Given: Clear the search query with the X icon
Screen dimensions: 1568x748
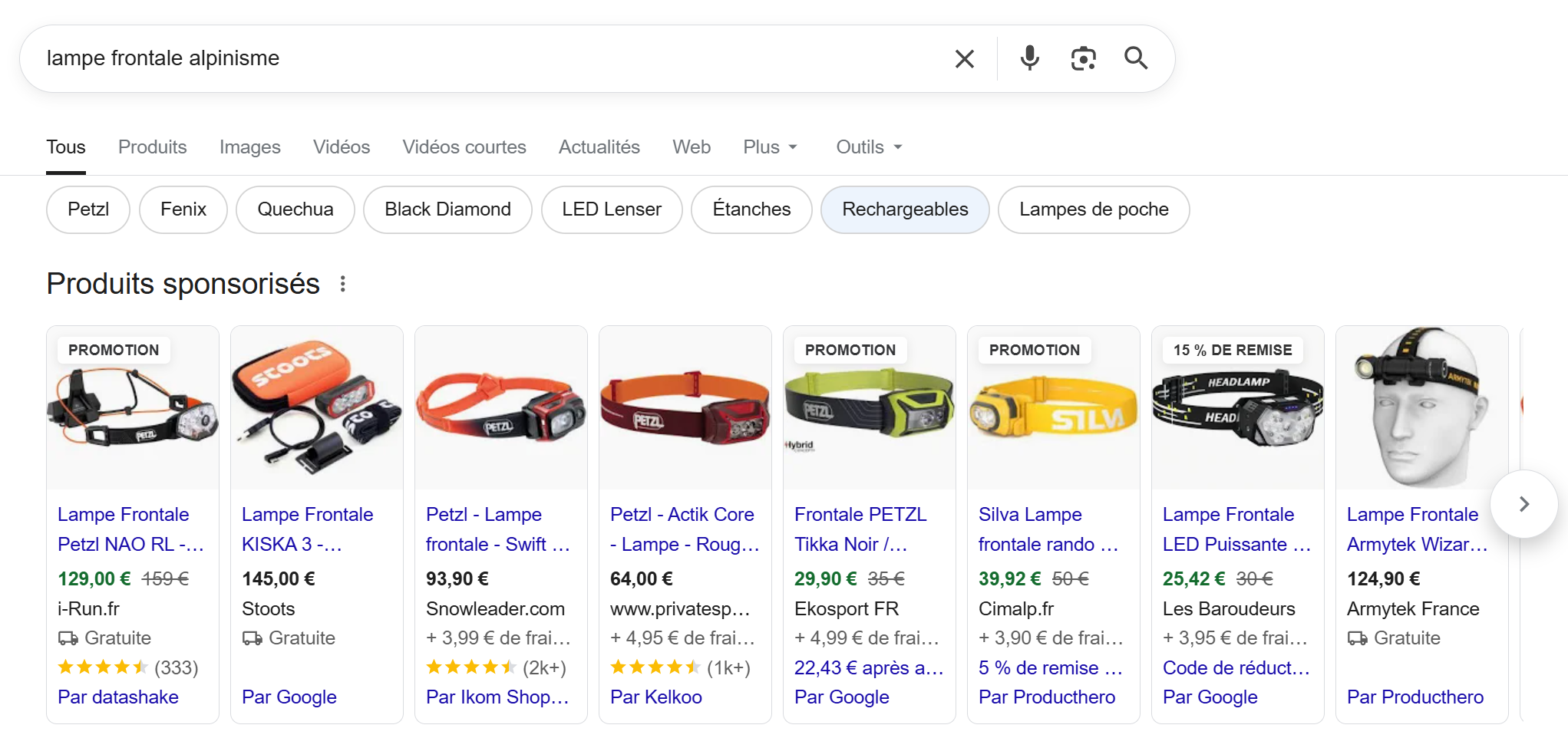Looking at the screenshot, I should 964,58.
